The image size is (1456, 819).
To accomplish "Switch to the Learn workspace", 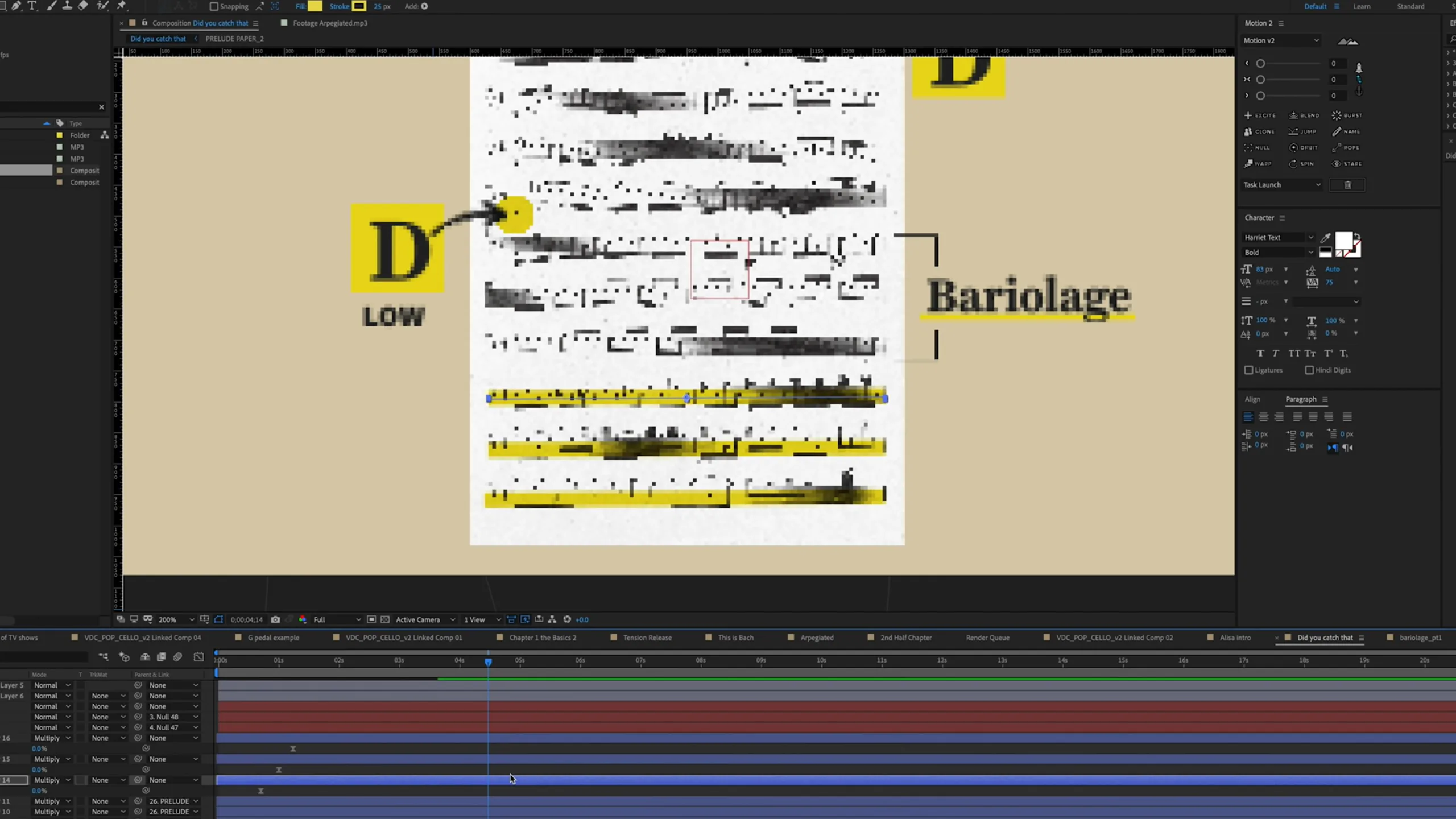I will tap(1362, 6).
